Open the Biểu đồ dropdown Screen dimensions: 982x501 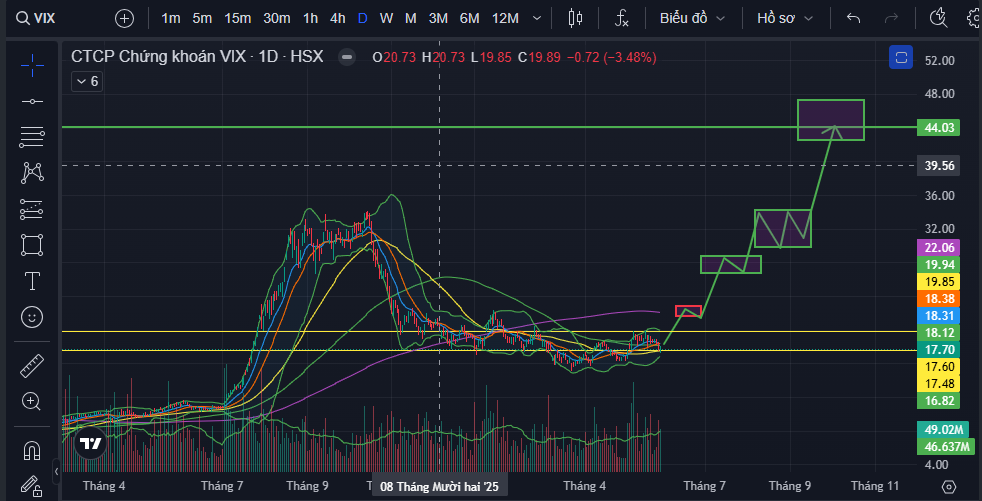[693, 18]
